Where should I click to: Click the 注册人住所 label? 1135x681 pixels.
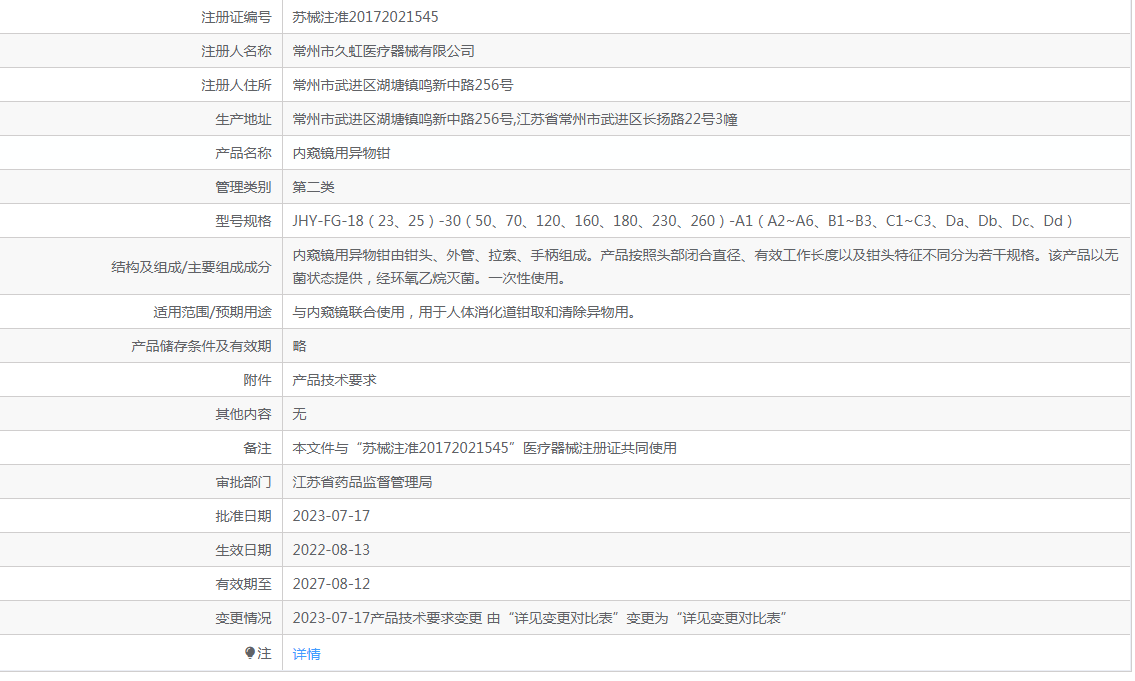click(236, 85)
